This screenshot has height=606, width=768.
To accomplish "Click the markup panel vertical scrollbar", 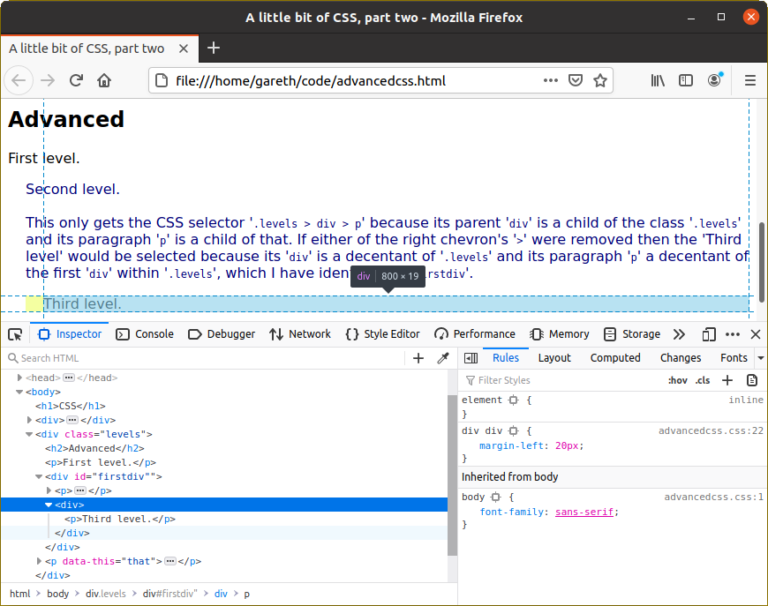I will (x=452, y=475).
